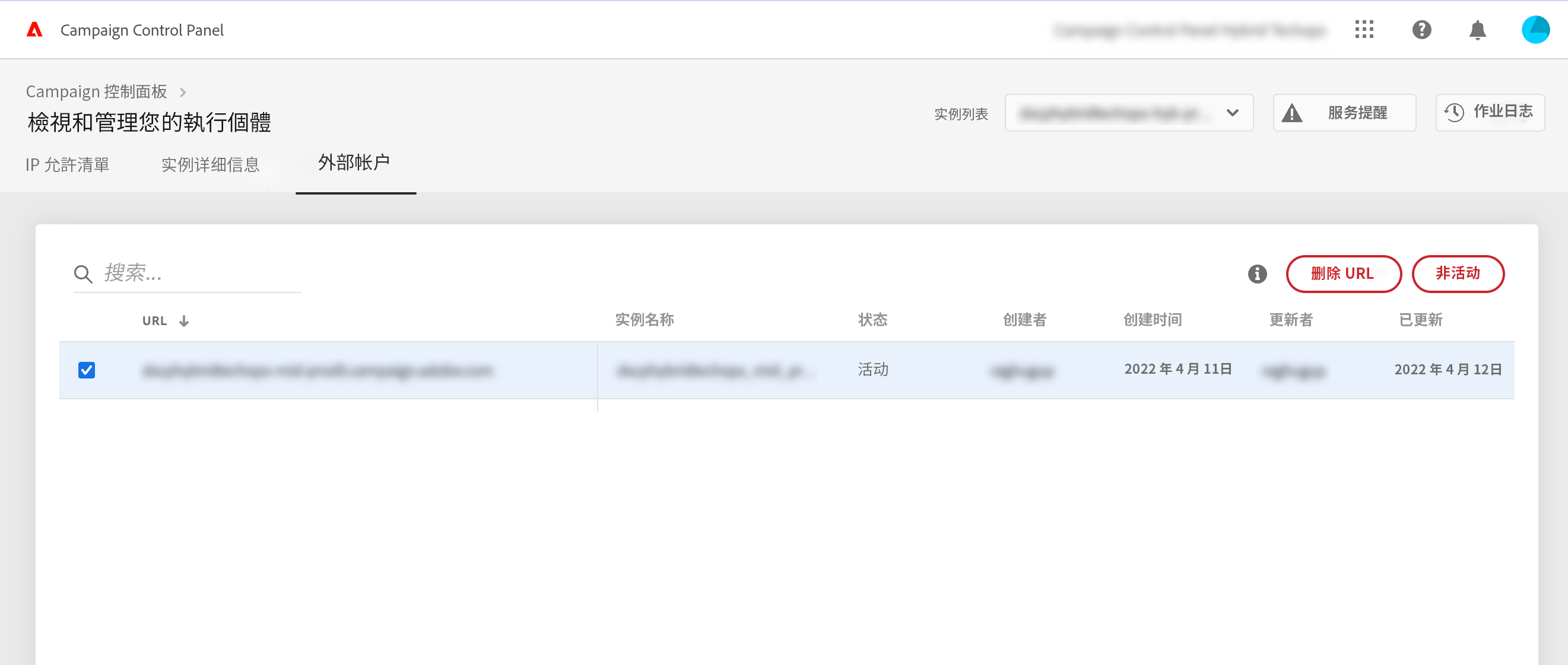Open the notifications bell
1568x665 pixels.
[1477, 30]
